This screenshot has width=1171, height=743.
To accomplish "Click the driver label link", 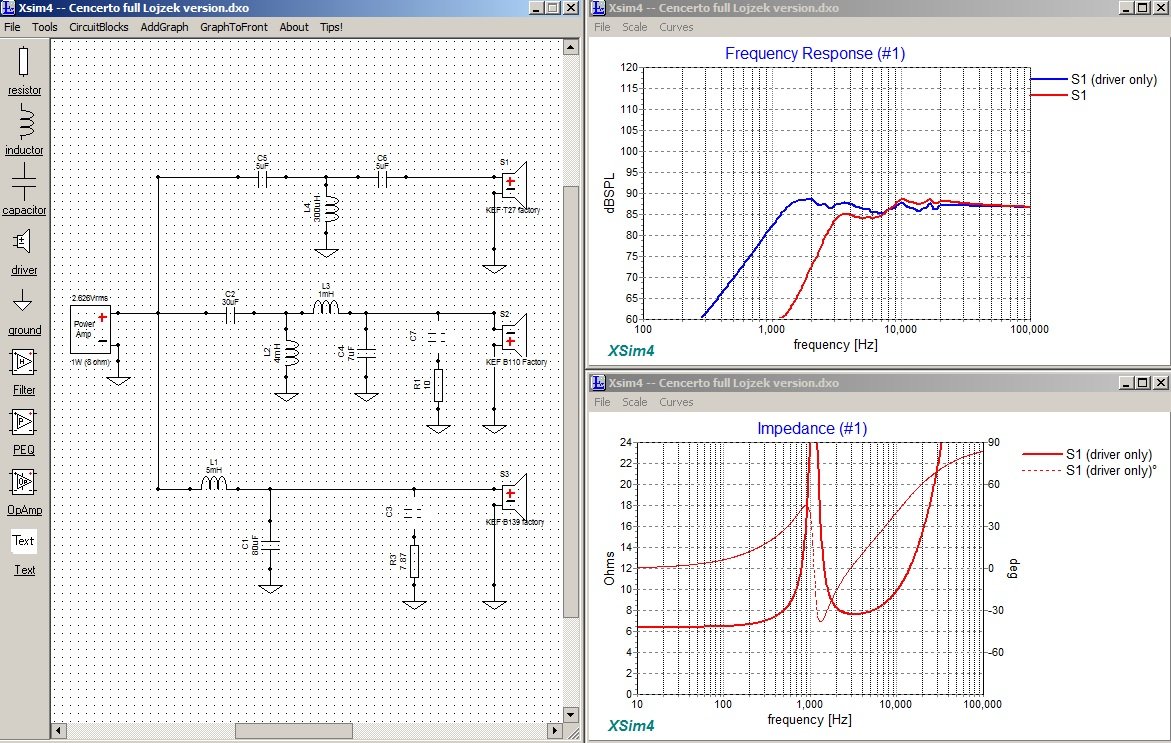I will 24,270.
